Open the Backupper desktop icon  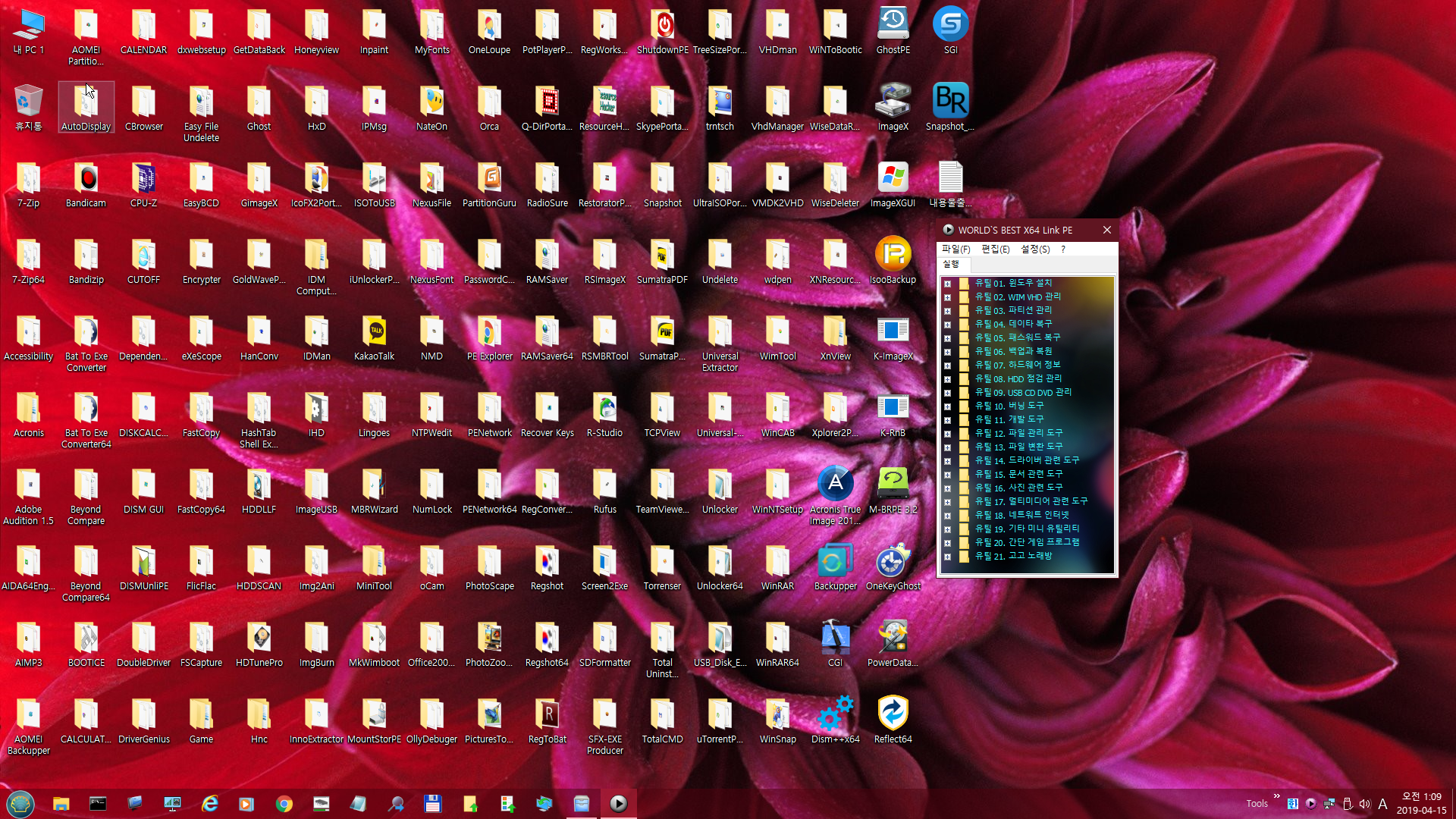[835, 568]
